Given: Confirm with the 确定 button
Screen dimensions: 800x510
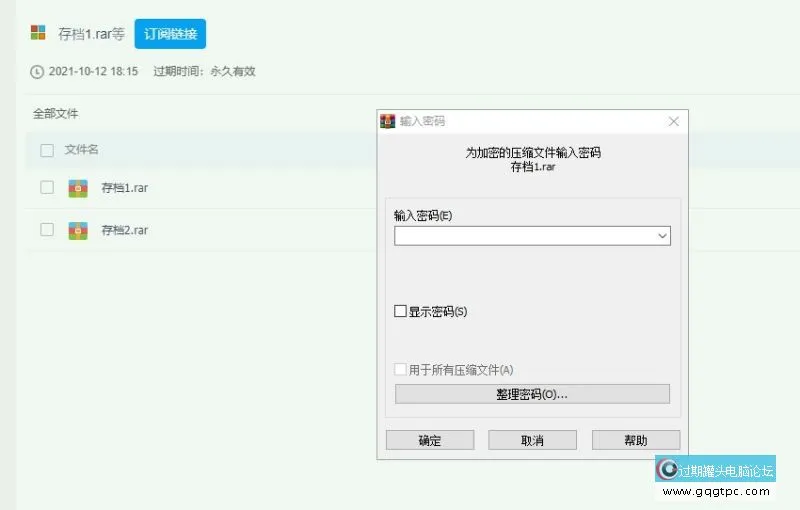Looking at the screenshot, I should coord(430,440).
